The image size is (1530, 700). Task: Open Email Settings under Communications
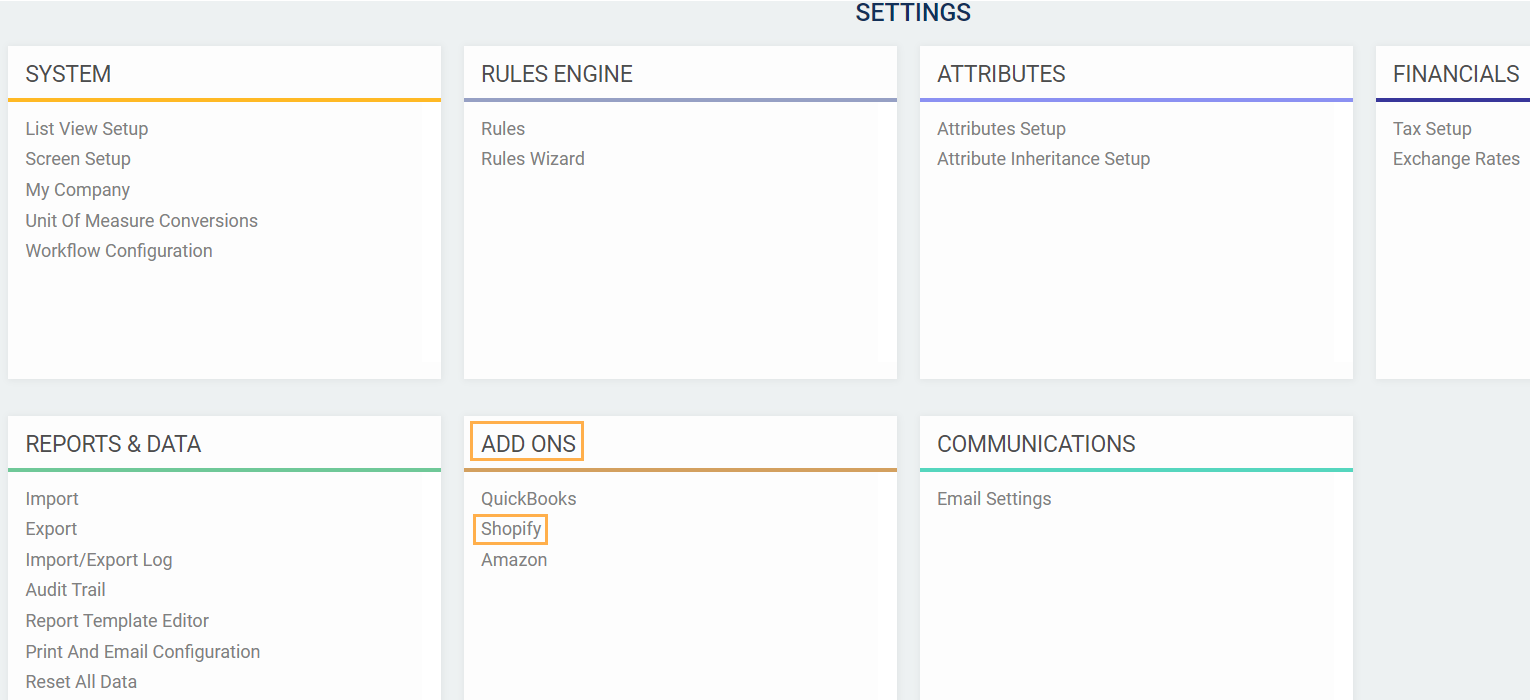[994, 499]
